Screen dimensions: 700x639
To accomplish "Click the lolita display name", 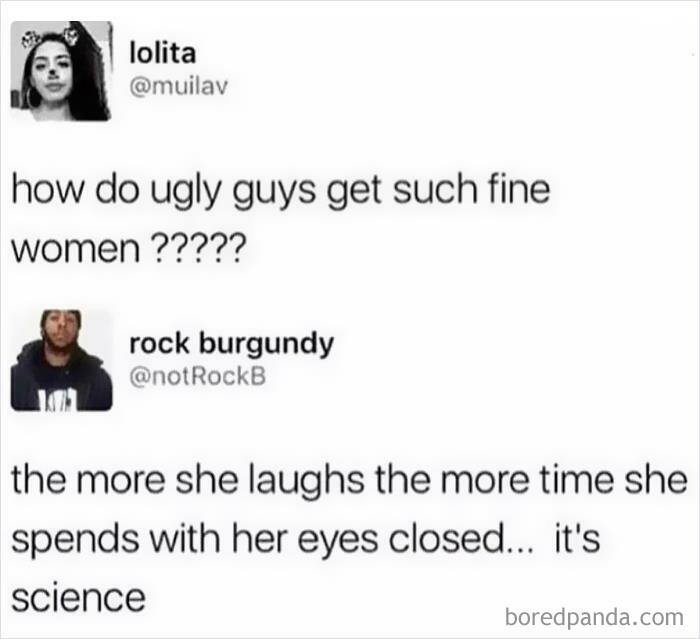I will pyautogui.click(x=162, y=53).
